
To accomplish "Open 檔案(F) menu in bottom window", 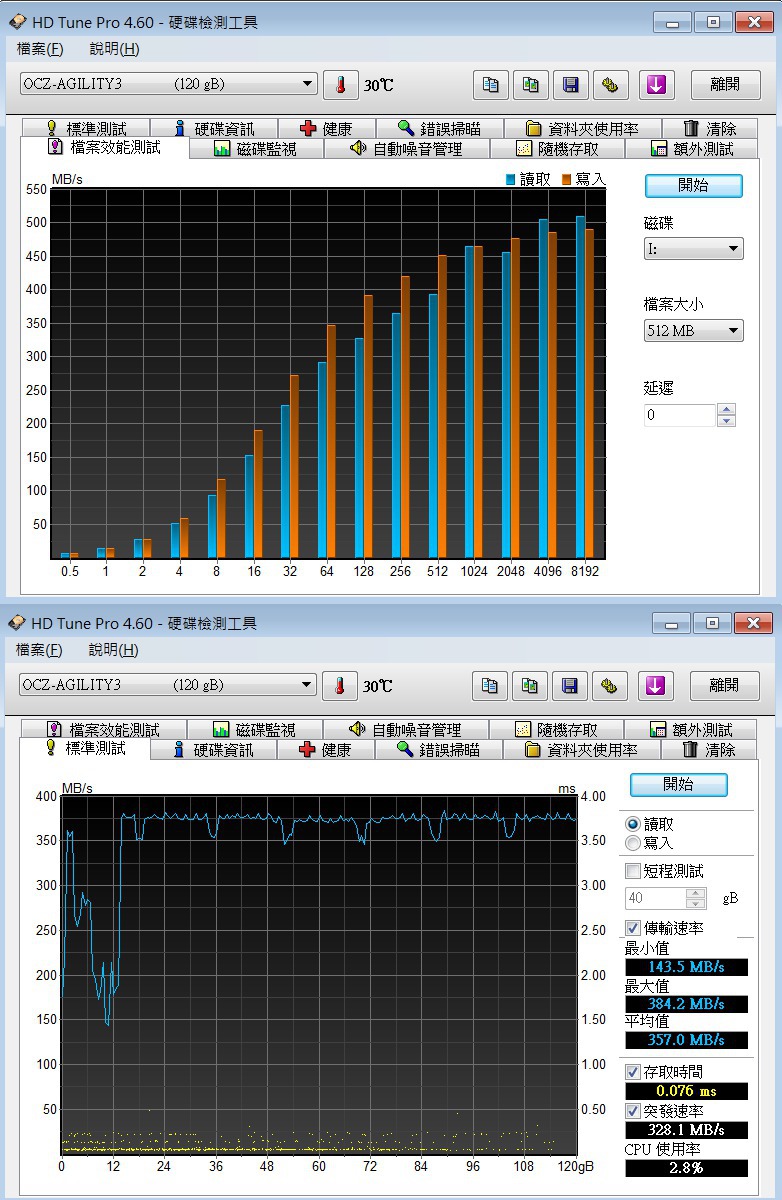I will pos(40,650).
